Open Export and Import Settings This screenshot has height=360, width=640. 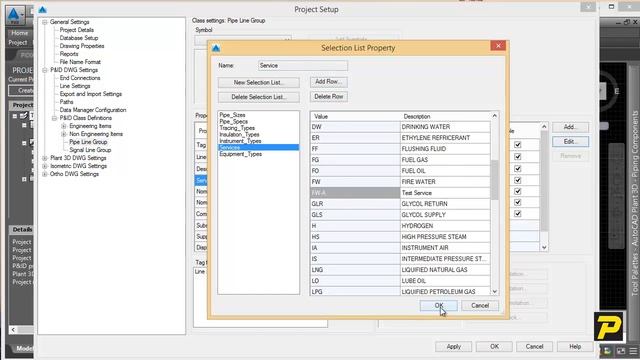pyautogui.click(x=91, y=94)
